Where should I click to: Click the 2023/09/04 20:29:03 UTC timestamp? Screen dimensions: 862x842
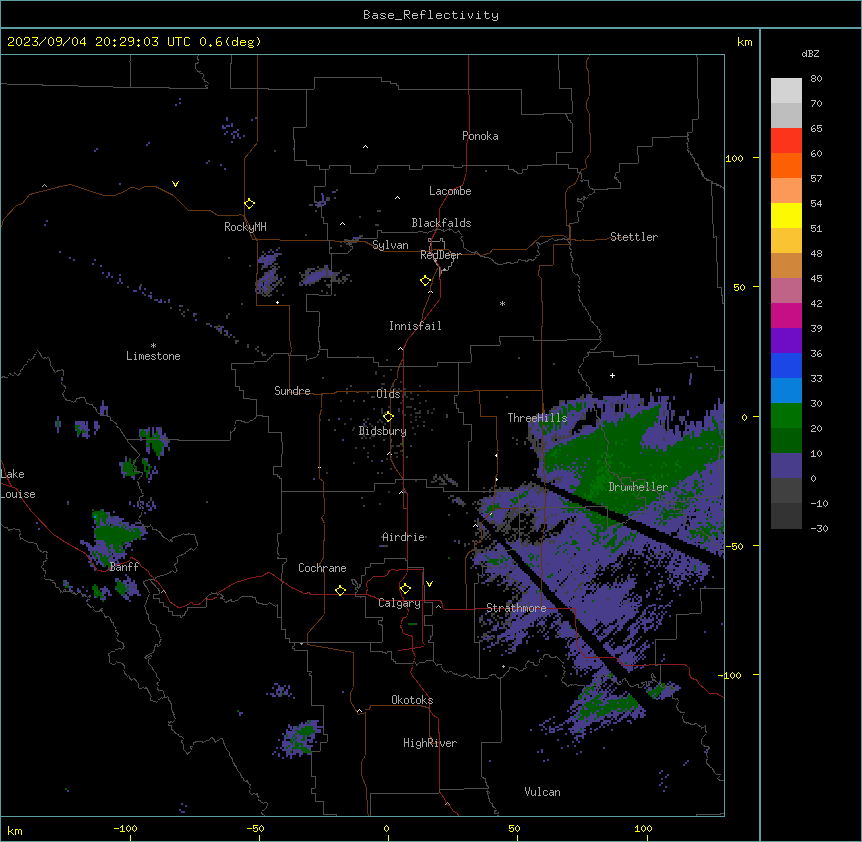99,42
